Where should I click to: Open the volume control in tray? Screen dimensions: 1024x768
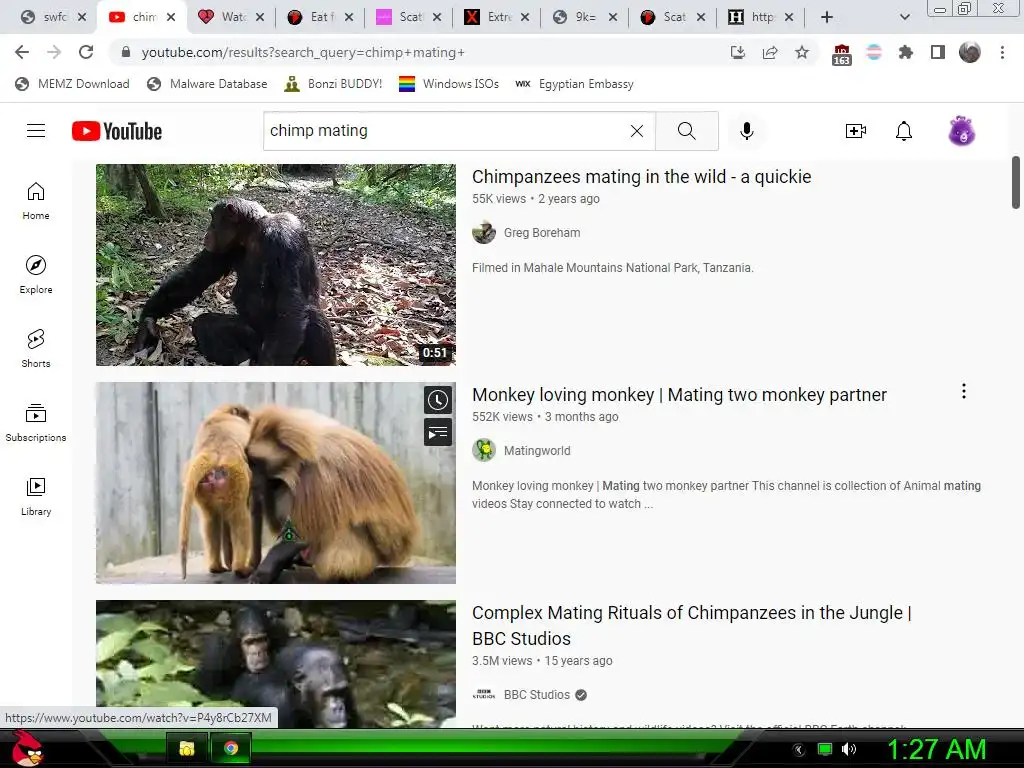848,749
